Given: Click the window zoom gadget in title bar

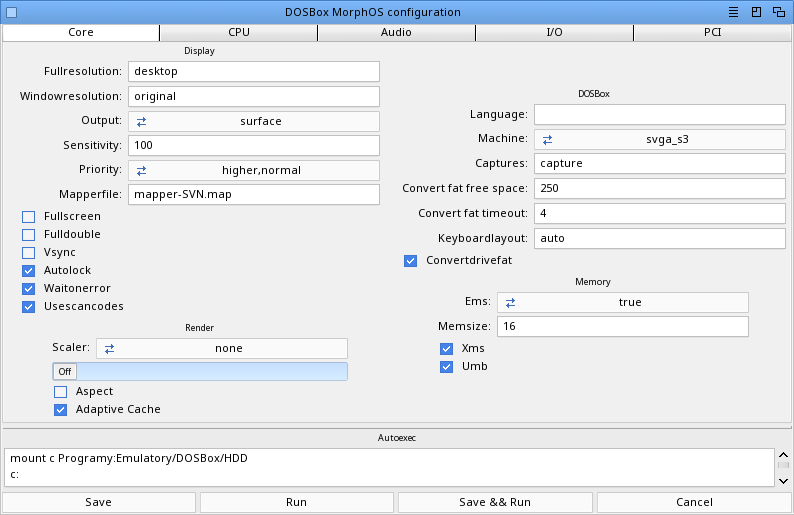Looking at the screenshot, I should point(756,12).
